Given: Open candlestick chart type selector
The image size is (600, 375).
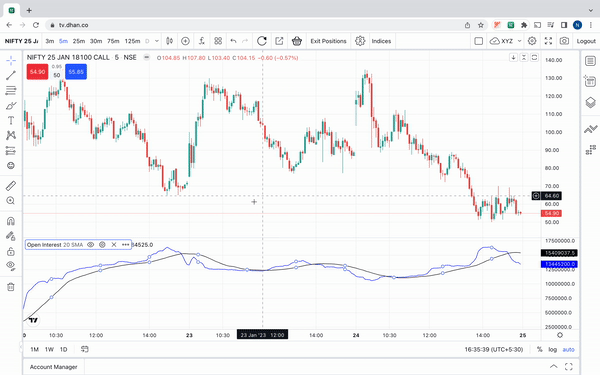Looking at the screenshot, I should (x=170, y=41).
